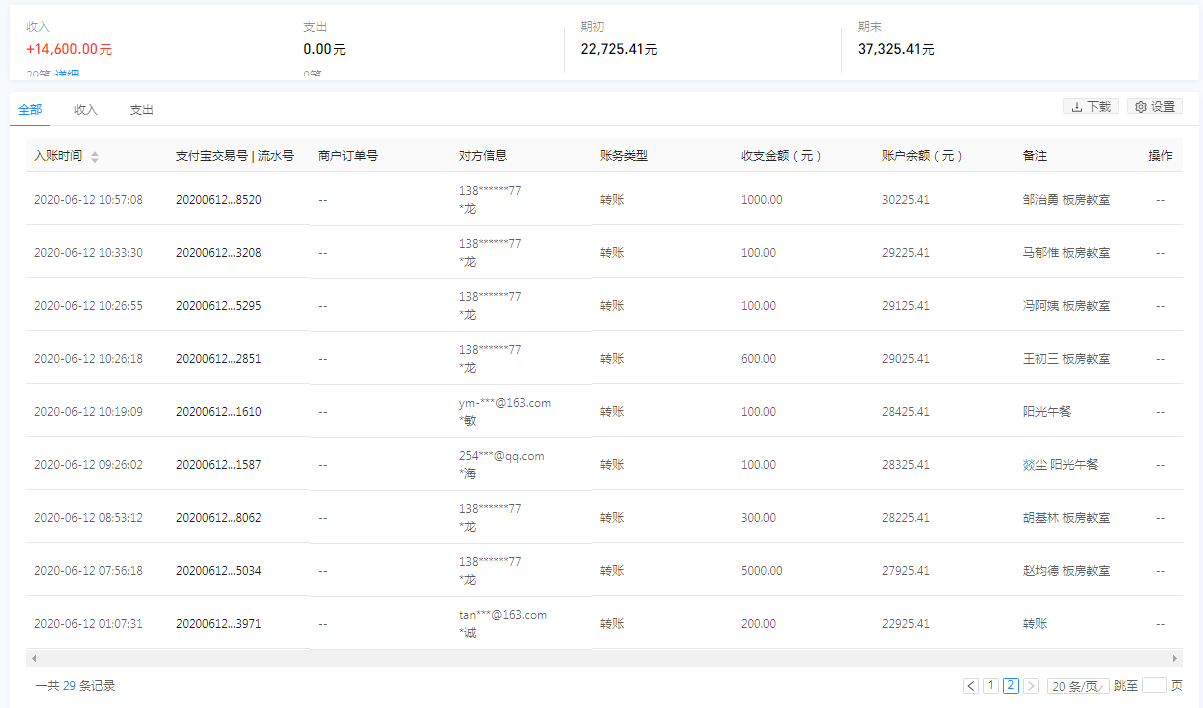Click the next page right chevron
Screen dimensions: 1203x708
click(x=1031, y=686)
